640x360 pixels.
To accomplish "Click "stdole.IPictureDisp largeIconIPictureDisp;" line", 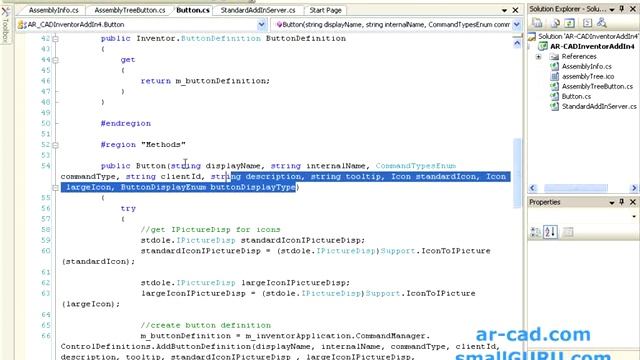I will 245,282.
